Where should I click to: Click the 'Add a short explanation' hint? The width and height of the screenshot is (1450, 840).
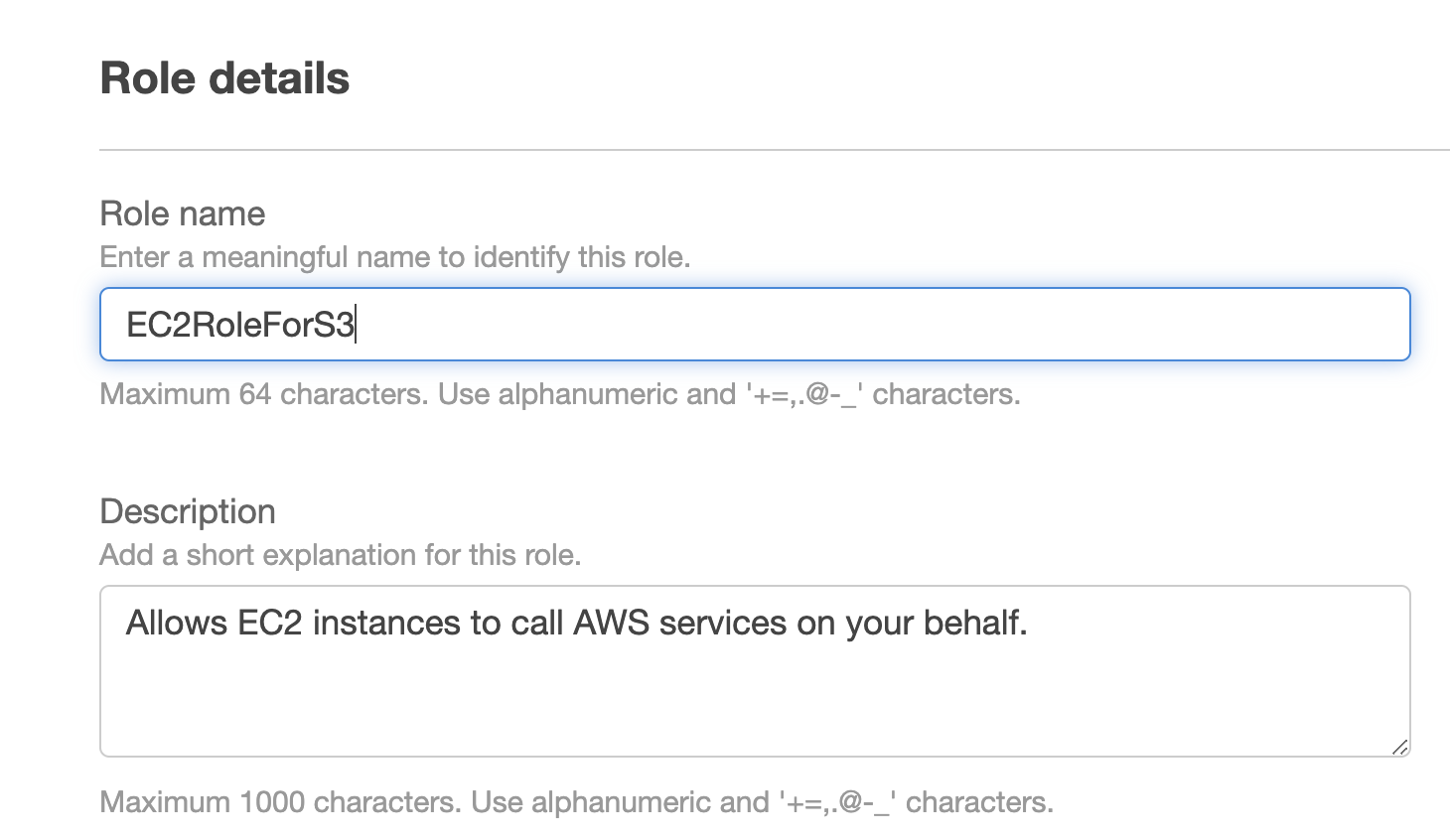point(341,555)
